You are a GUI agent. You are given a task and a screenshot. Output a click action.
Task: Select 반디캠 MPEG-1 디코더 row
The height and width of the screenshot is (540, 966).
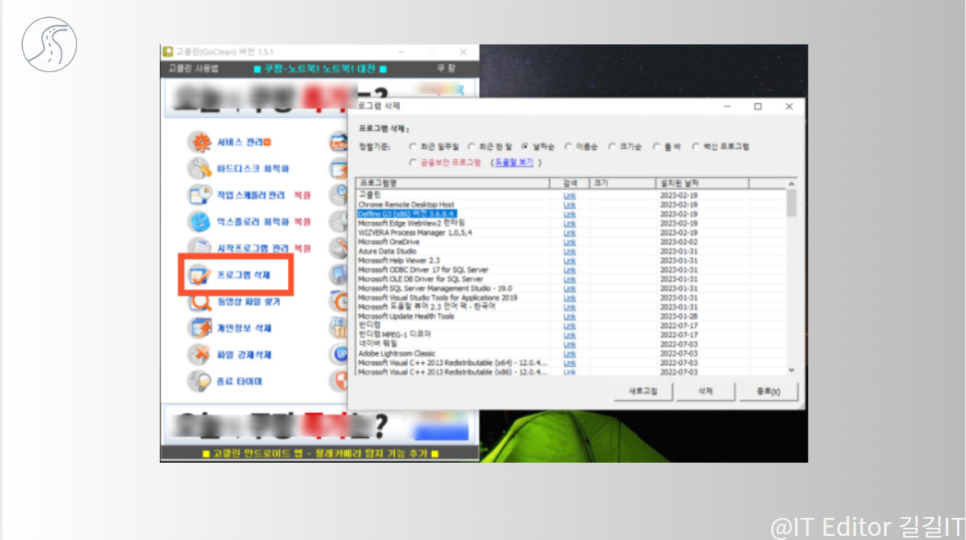pos(571,335)
